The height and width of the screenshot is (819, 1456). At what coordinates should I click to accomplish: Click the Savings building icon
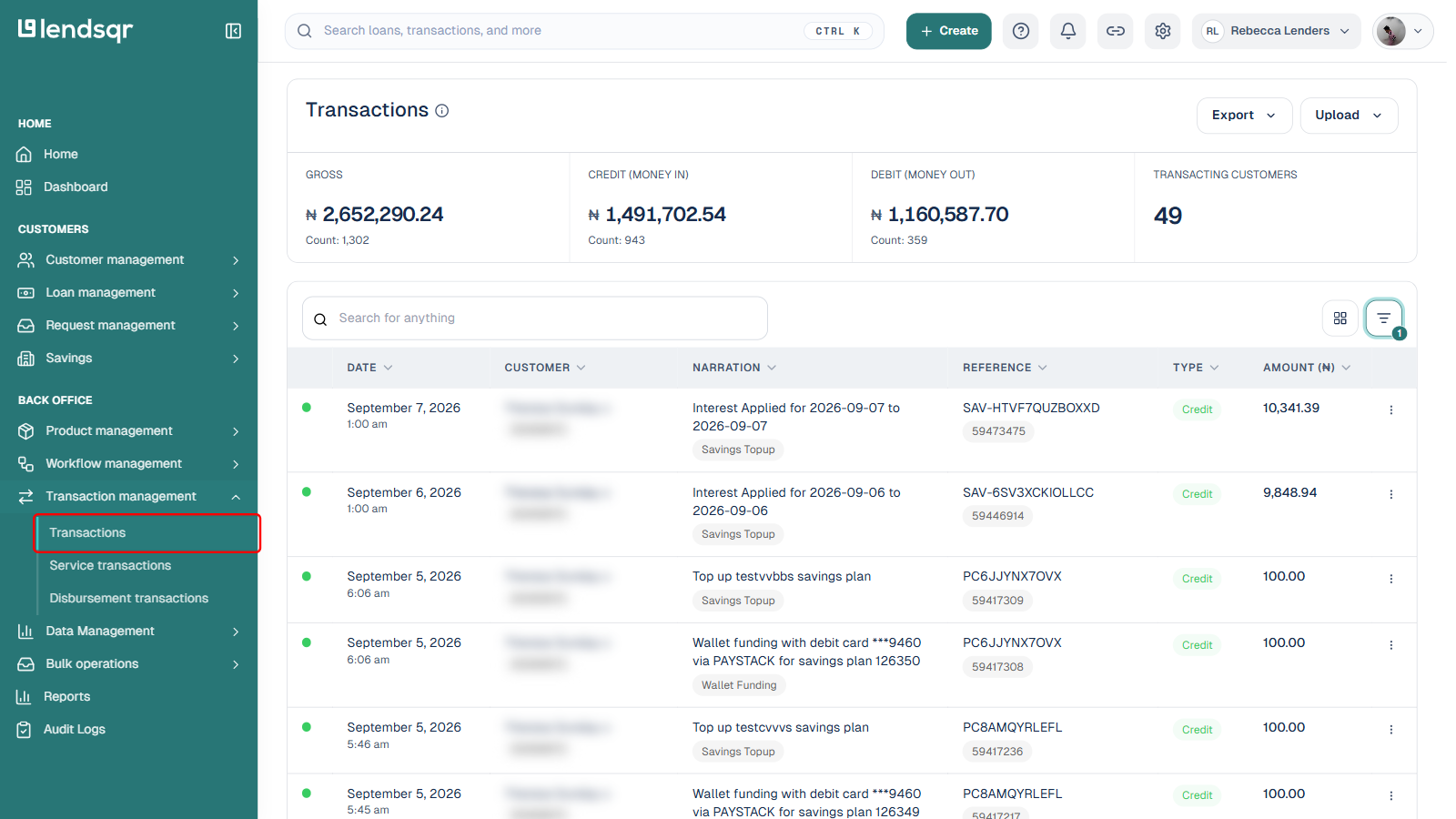[x=26, y=359]
